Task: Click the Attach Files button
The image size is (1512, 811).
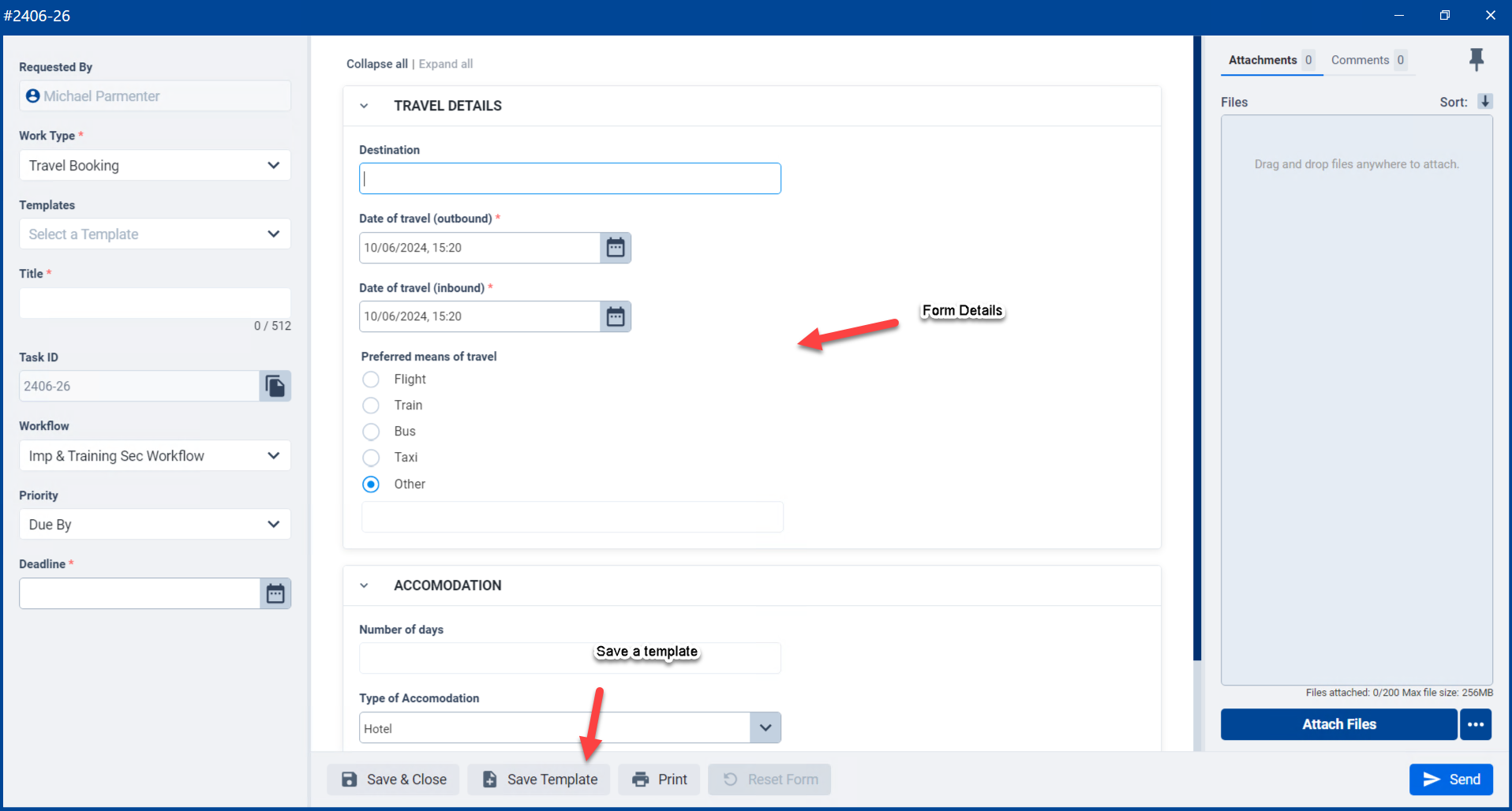Action: tap(1338, 724)
